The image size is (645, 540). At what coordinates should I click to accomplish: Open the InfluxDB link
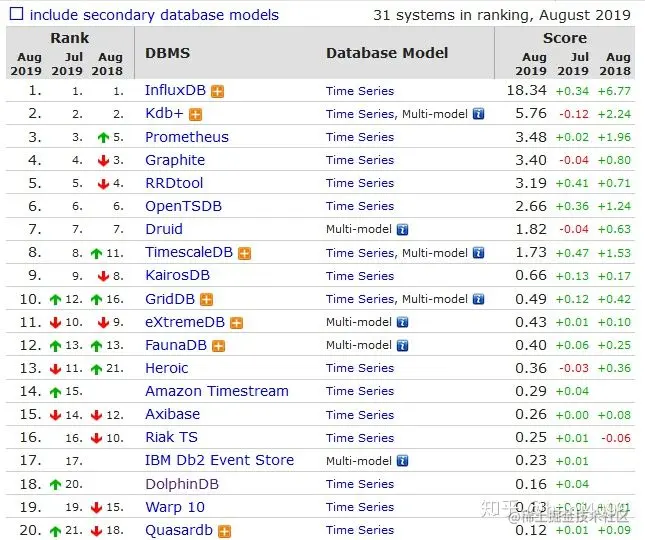(x=175, y=90)
